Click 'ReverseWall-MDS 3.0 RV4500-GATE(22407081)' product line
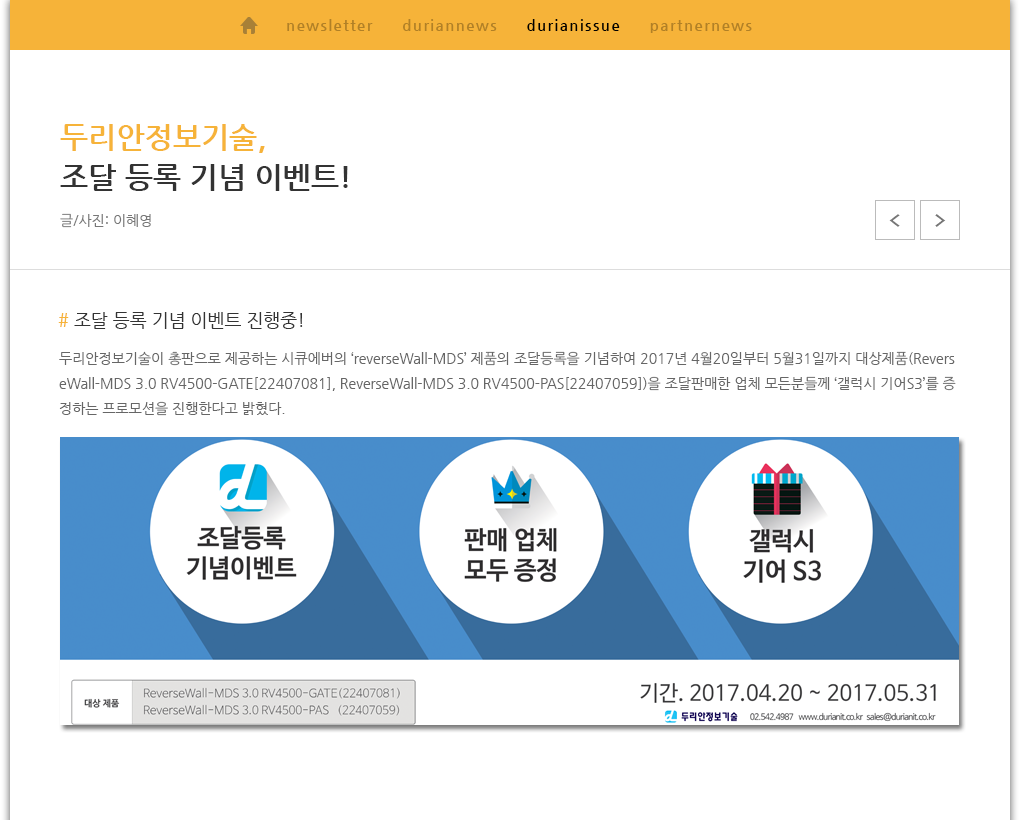1020x820 pixels. pos(272,693)
